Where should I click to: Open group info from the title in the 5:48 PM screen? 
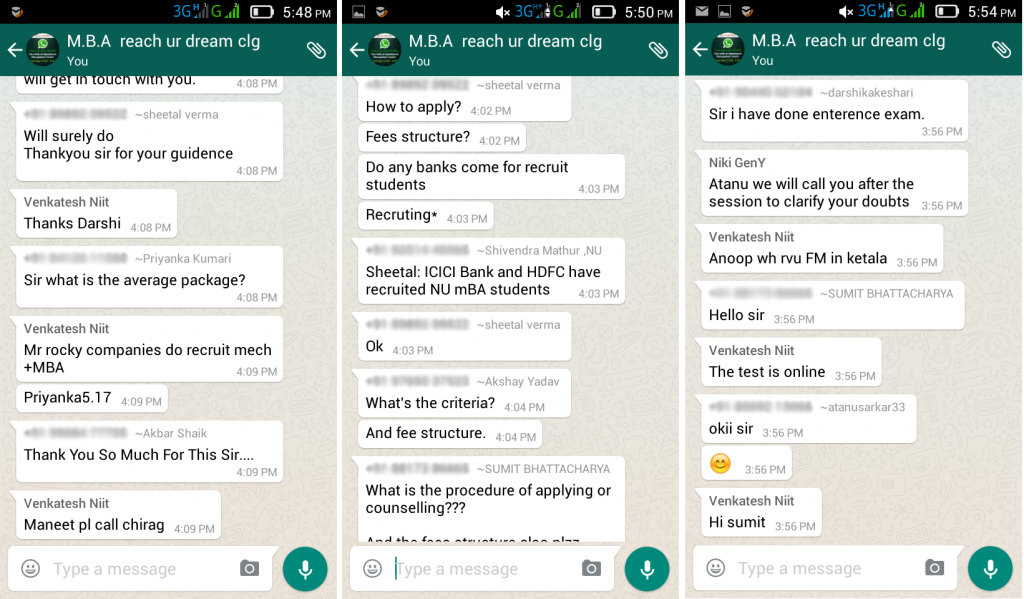coord(163,41)
